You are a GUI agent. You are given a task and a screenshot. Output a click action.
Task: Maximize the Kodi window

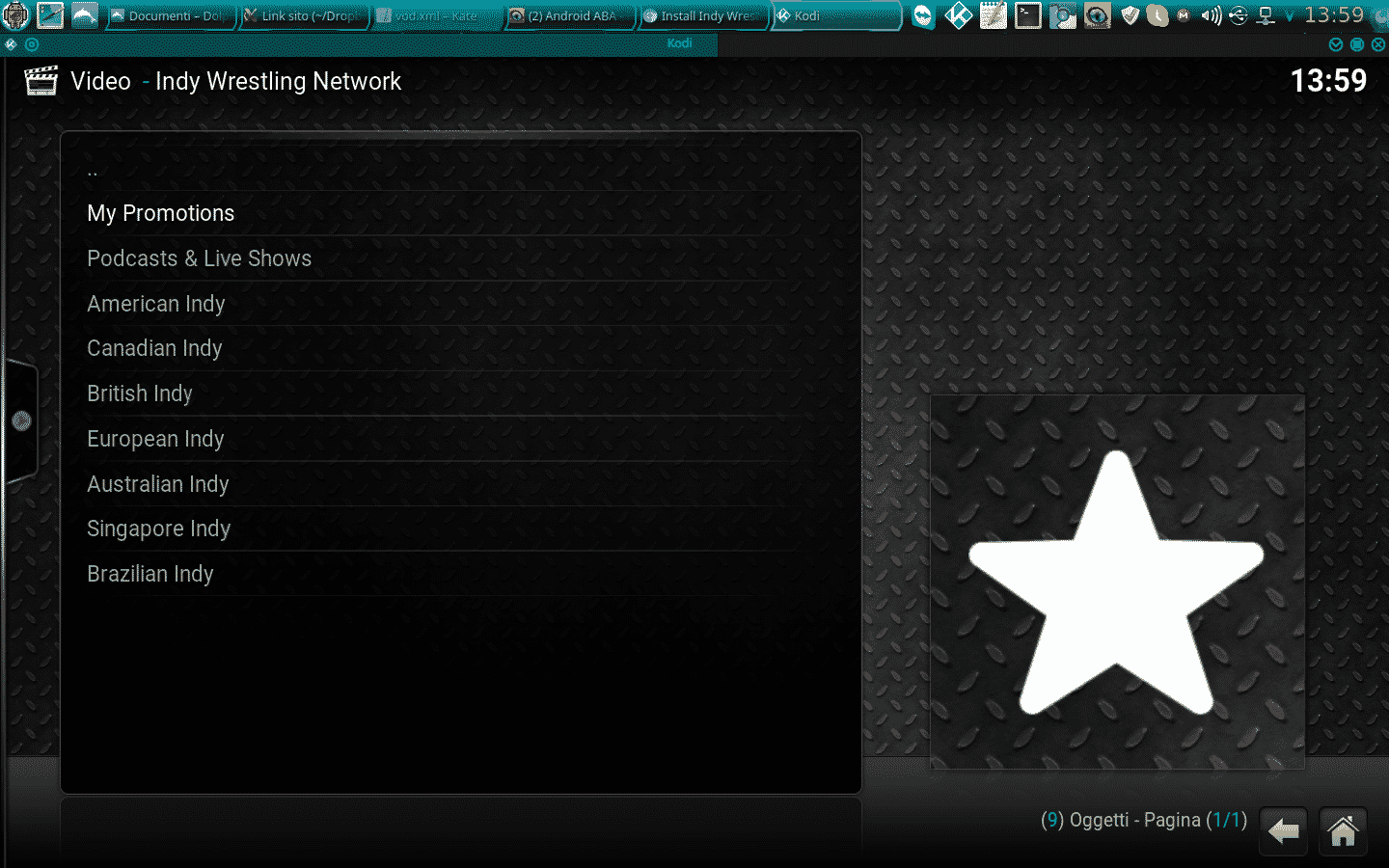point(1357,44)
